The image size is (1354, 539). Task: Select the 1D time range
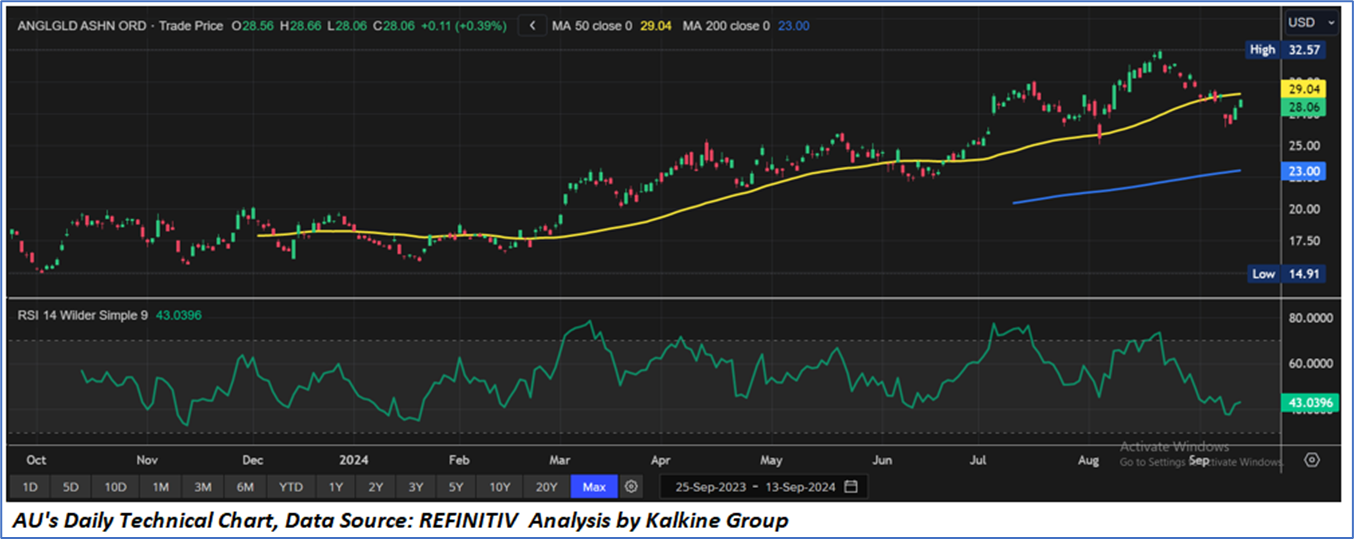coord(30,487)
